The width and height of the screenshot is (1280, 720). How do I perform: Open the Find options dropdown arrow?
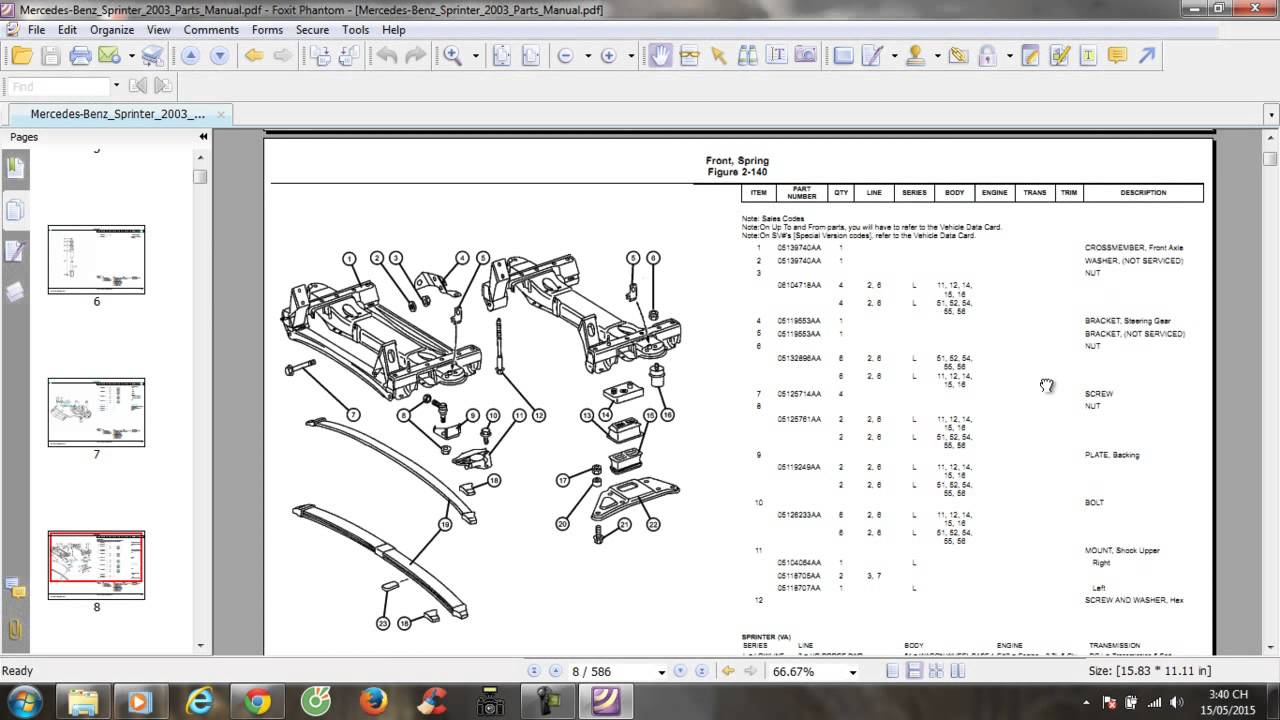click(116, 86)
